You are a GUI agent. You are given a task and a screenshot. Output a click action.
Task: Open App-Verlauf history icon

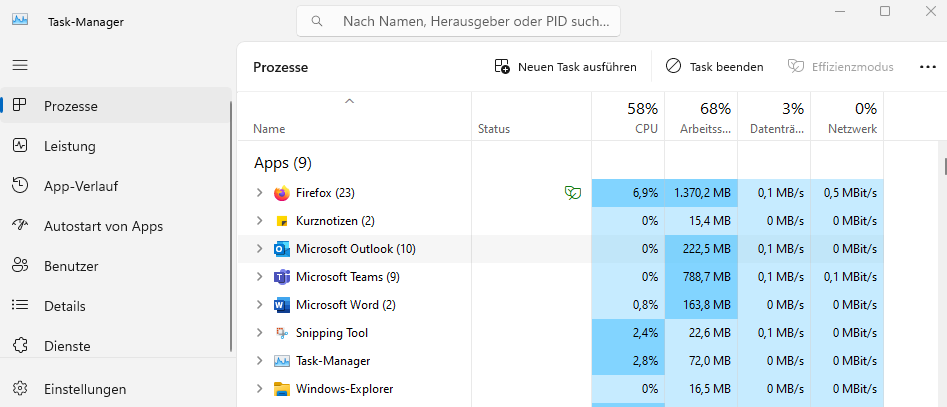pos(20,186)
